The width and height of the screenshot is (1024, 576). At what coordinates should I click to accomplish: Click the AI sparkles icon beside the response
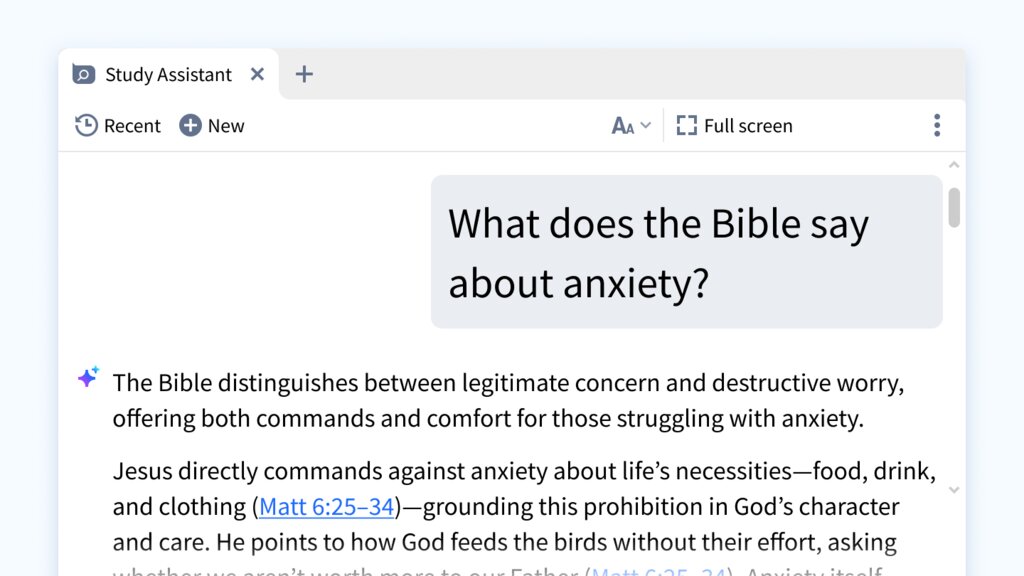(87, 377)
